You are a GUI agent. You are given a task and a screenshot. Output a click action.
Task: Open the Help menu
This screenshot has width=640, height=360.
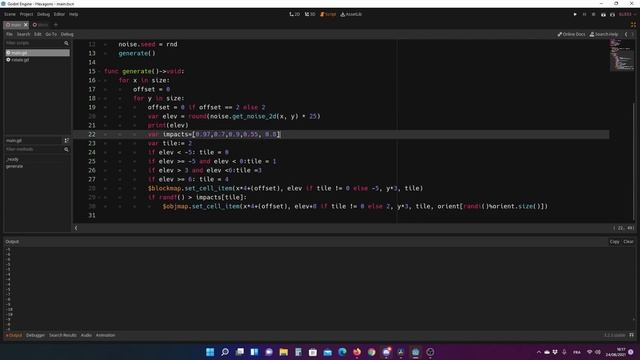(73, 14)
